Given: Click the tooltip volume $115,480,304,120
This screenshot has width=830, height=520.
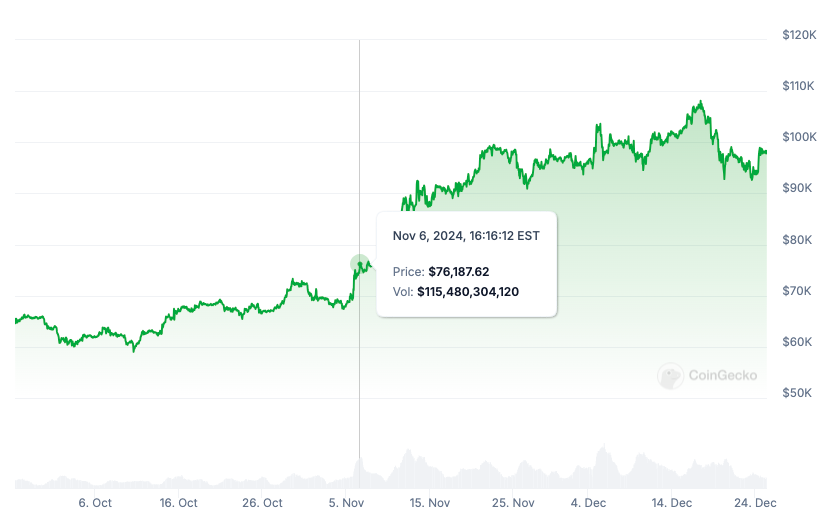Looking at the screenshot, I should (x=467, y=291).
